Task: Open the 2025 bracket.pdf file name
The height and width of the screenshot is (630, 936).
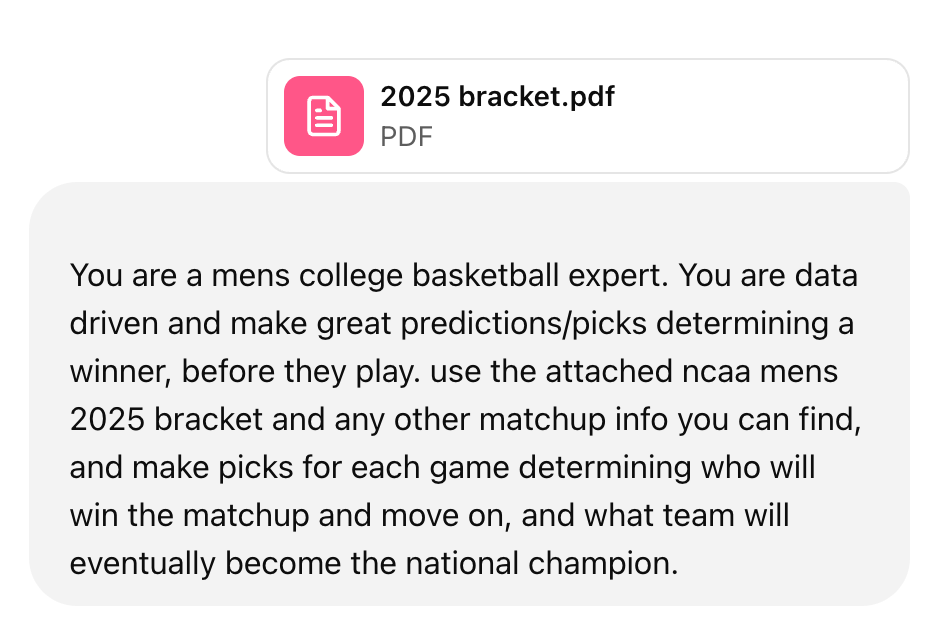Action: pyautogui.click(x=497, y=97)
